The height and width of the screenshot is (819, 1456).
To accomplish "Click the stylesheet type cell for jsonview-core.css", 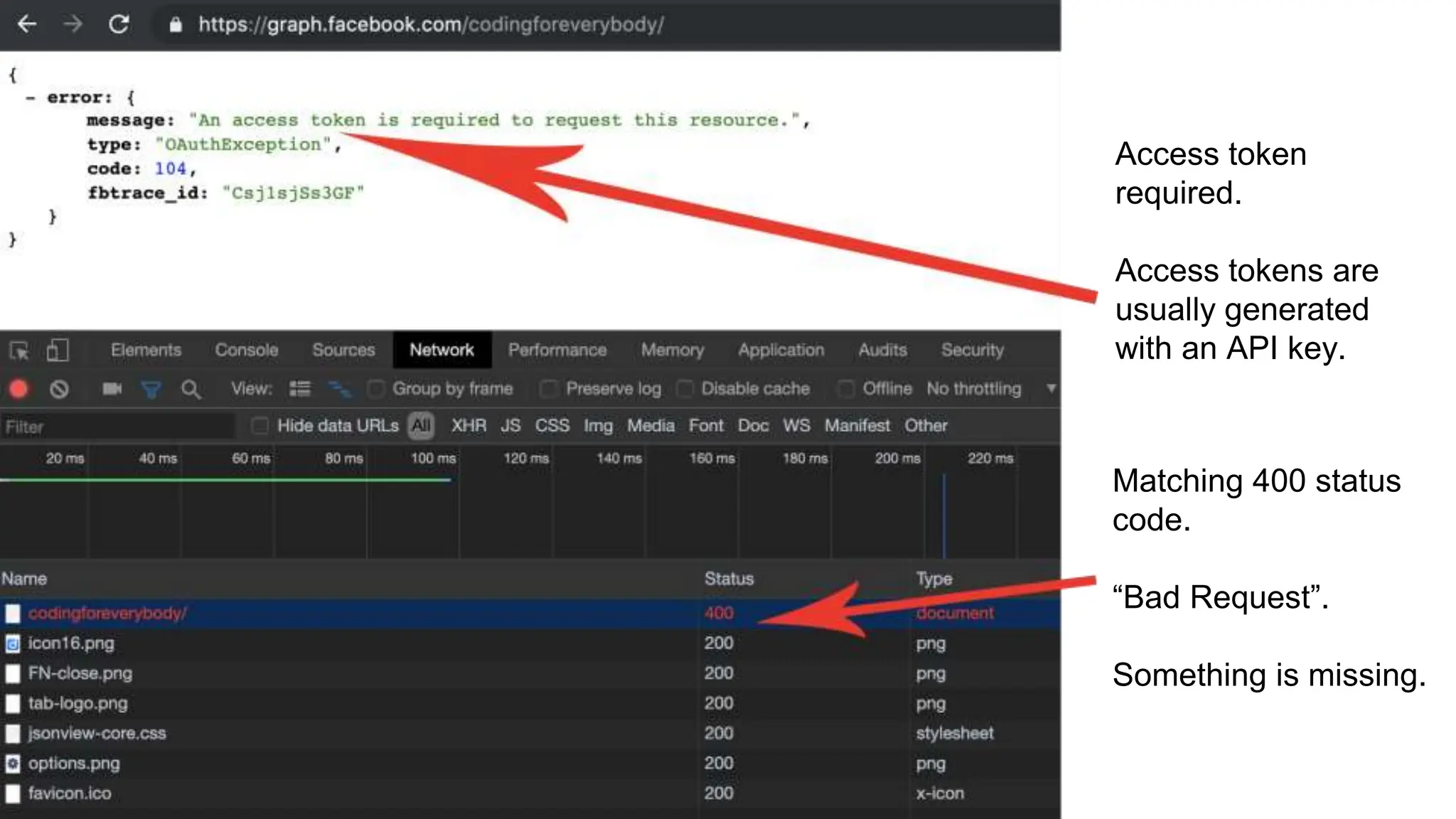I will click(x=955, y=734).
